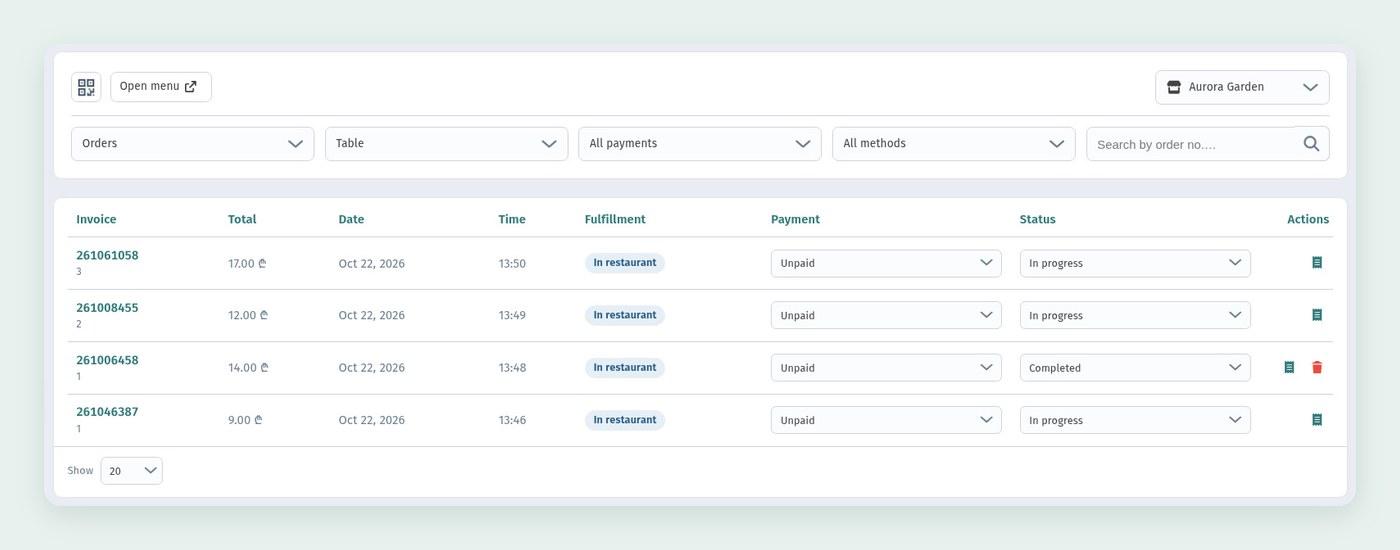1400x550 pixels.
Task: Click the 13:50 time cell
Action: pyautogui.click(x=512, y=264)
